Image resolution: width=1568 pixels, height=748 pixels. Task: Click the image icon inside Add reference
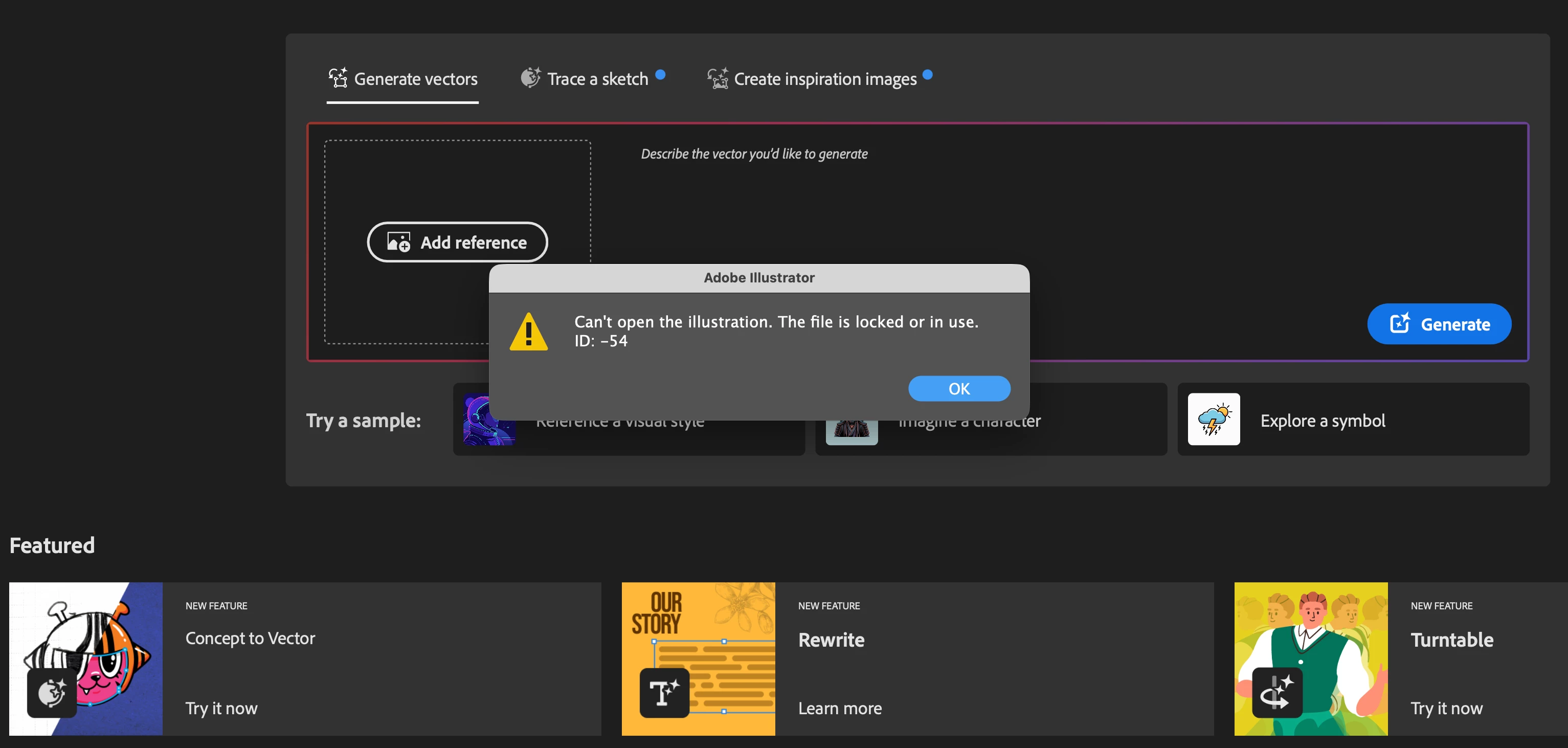(x=399, y=242)
